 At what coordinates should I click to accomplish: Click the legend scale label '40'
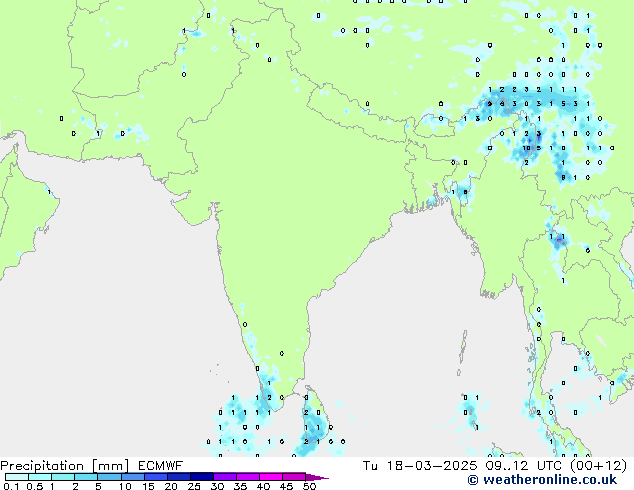263,486
